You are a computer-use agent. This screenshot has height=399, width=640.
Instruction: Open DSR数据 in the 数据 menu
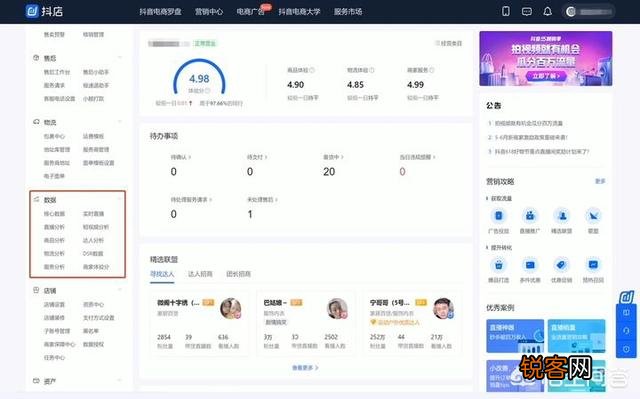pos(93,254)
